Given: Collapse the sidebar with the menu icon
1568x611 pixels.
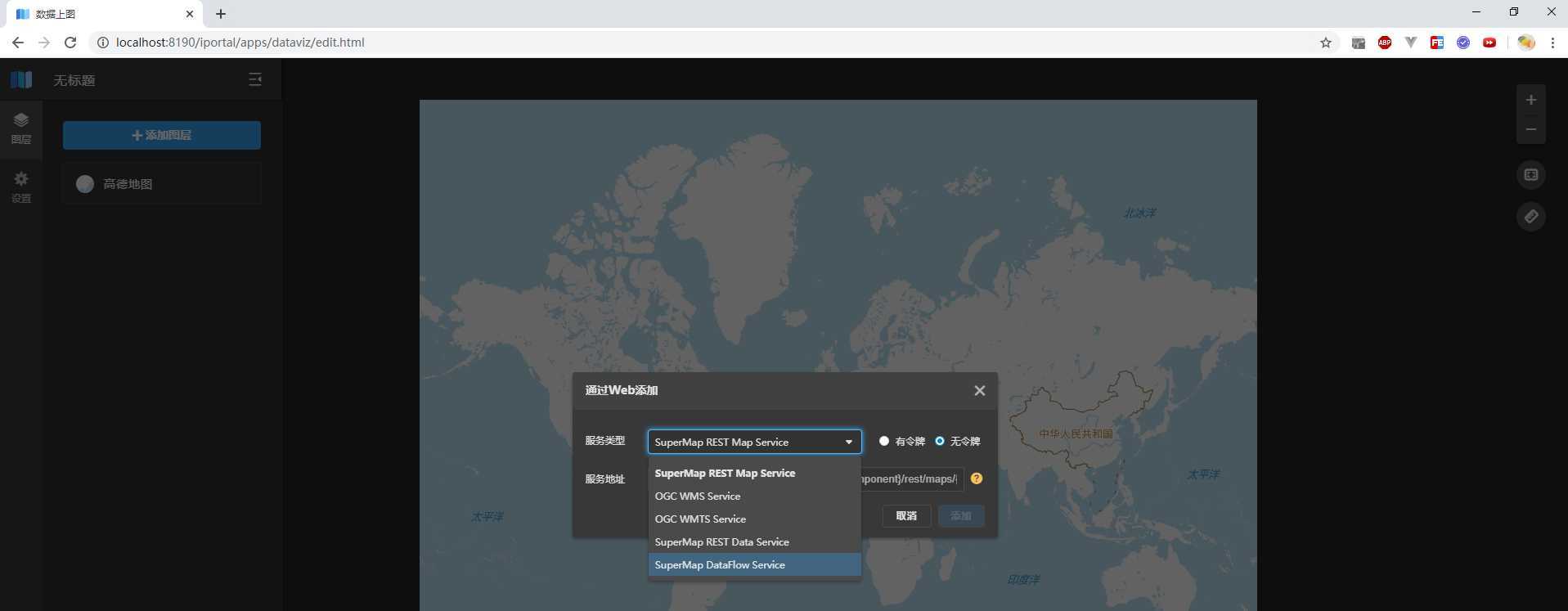Looking at the screenshot, I should point(255,79).
